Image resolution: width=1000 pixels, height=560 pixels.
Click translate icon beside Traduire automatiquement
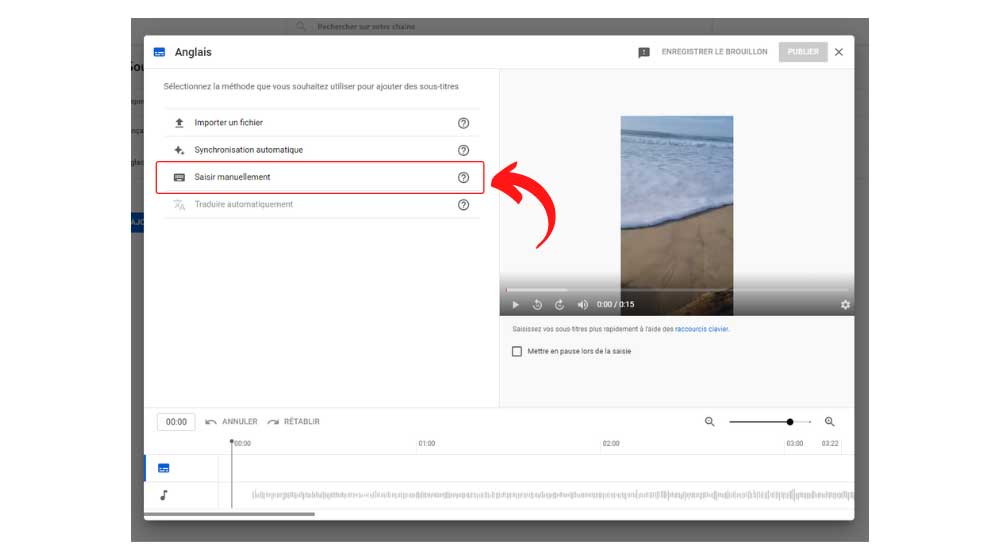coord(179,205)
